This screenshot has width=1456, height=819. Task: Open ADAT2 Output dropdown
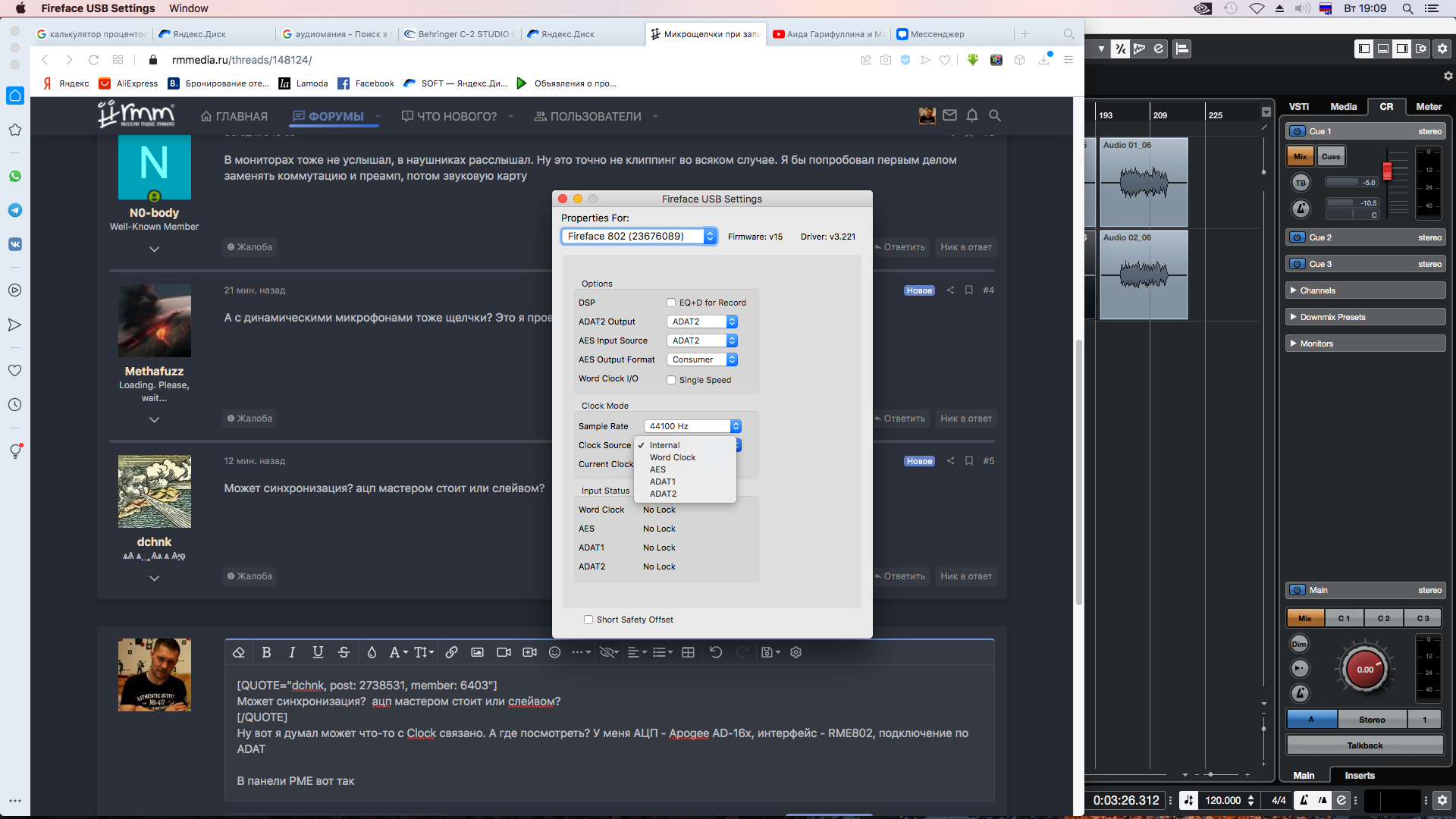702,322
